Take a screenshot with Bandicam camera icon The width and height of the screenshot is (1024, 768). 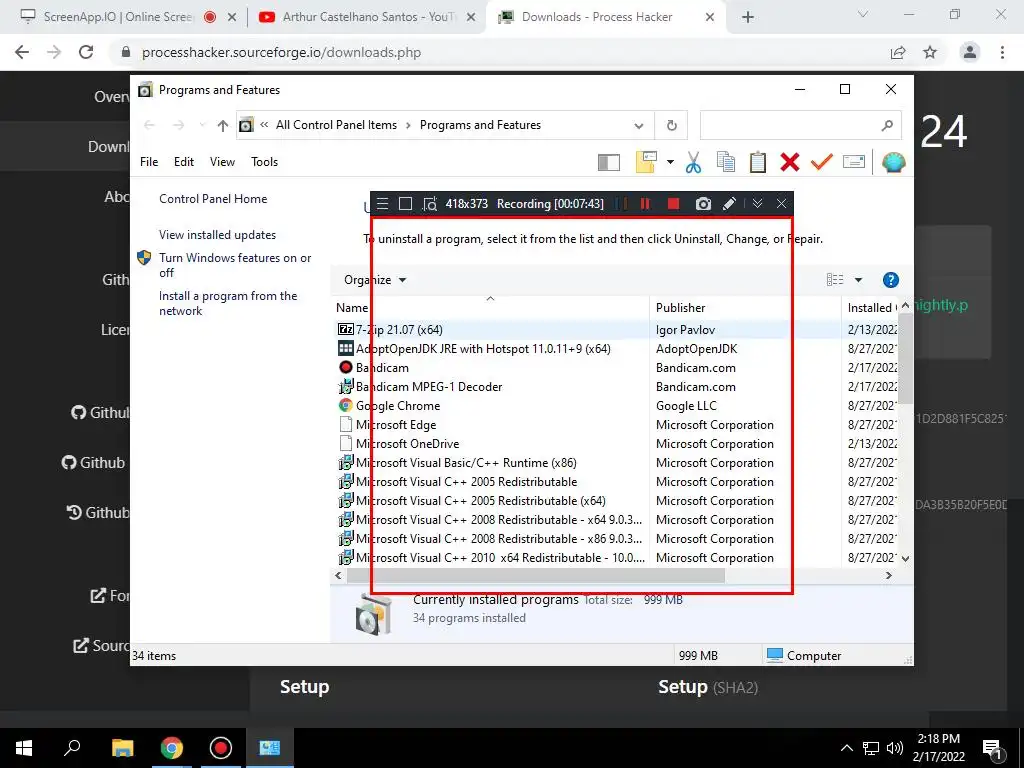tap(703, 204)
